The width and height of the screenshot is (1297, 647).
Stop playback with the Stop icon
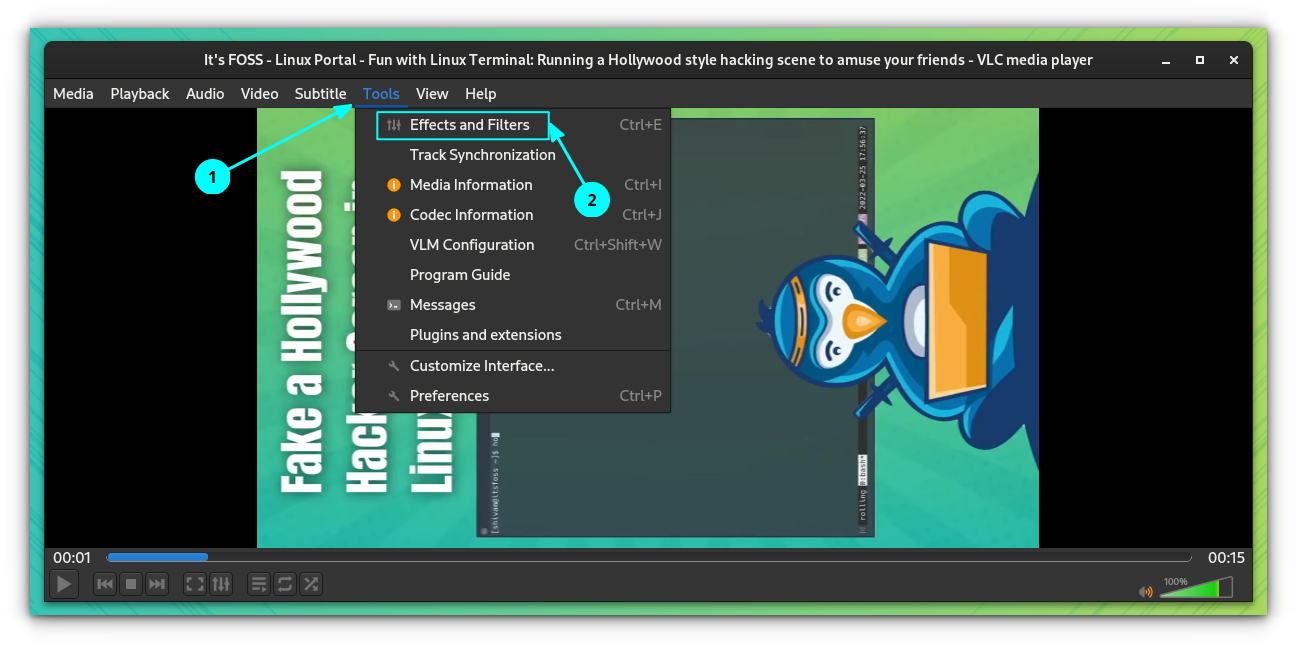[131, 583]
